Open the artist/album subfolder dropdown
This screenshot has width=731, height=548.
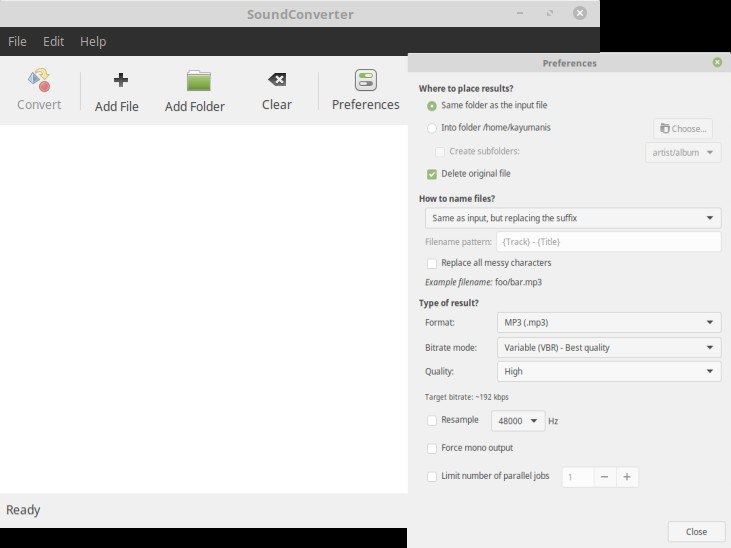click(683, 153)
